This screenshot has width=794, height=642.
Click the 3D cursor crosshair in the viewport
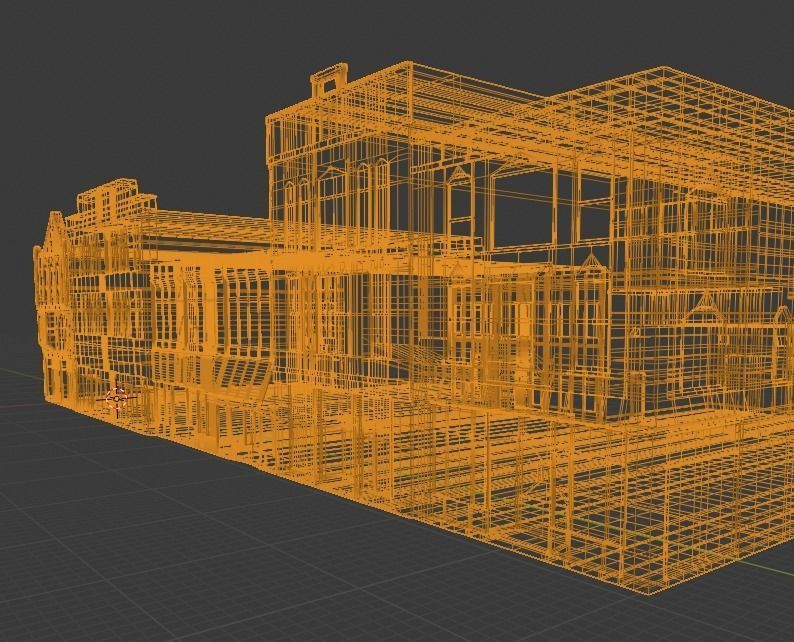pyautogui.click(x=117, y=399)
